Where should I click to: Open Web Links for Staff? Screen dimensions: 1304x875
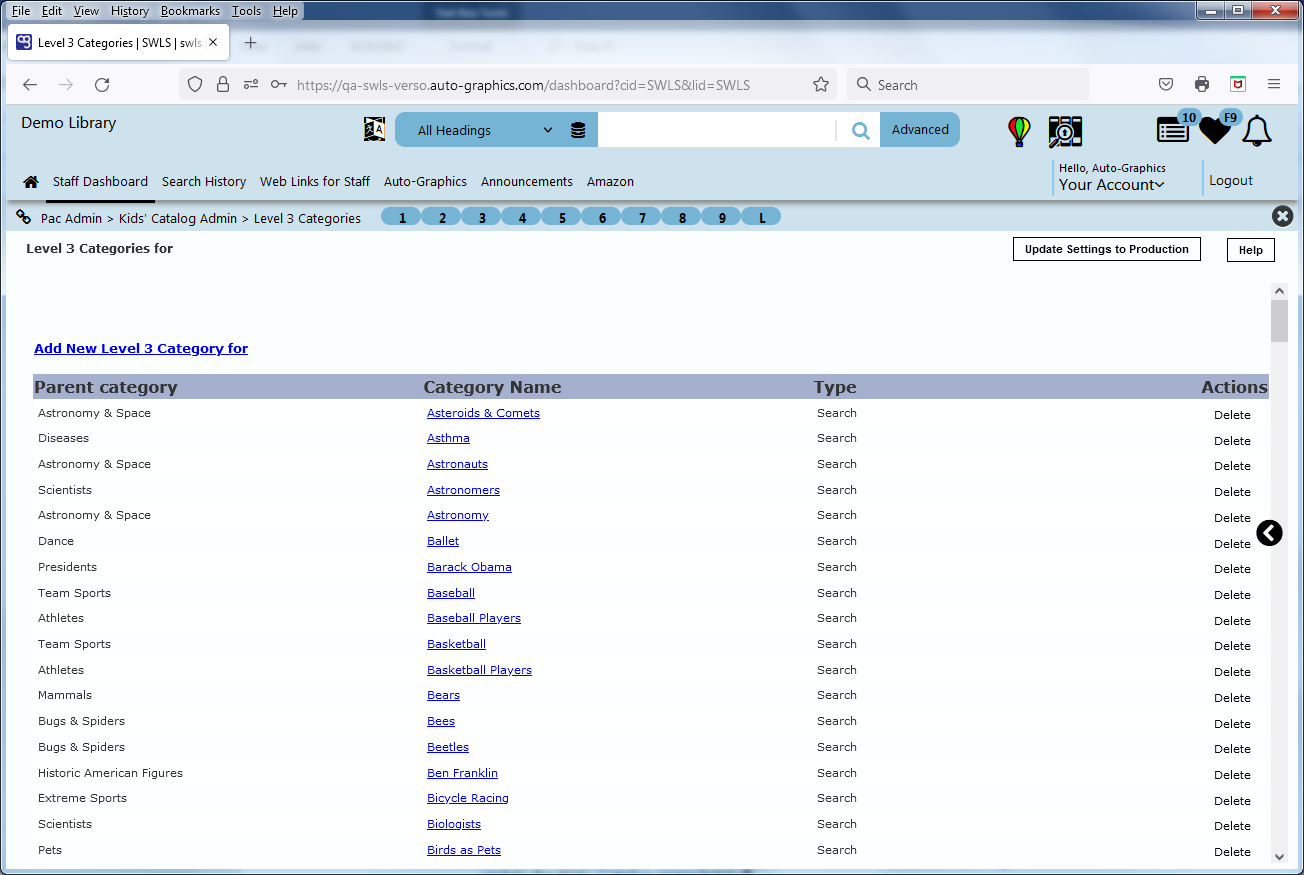pyautogui.click(x=315, y=182)
